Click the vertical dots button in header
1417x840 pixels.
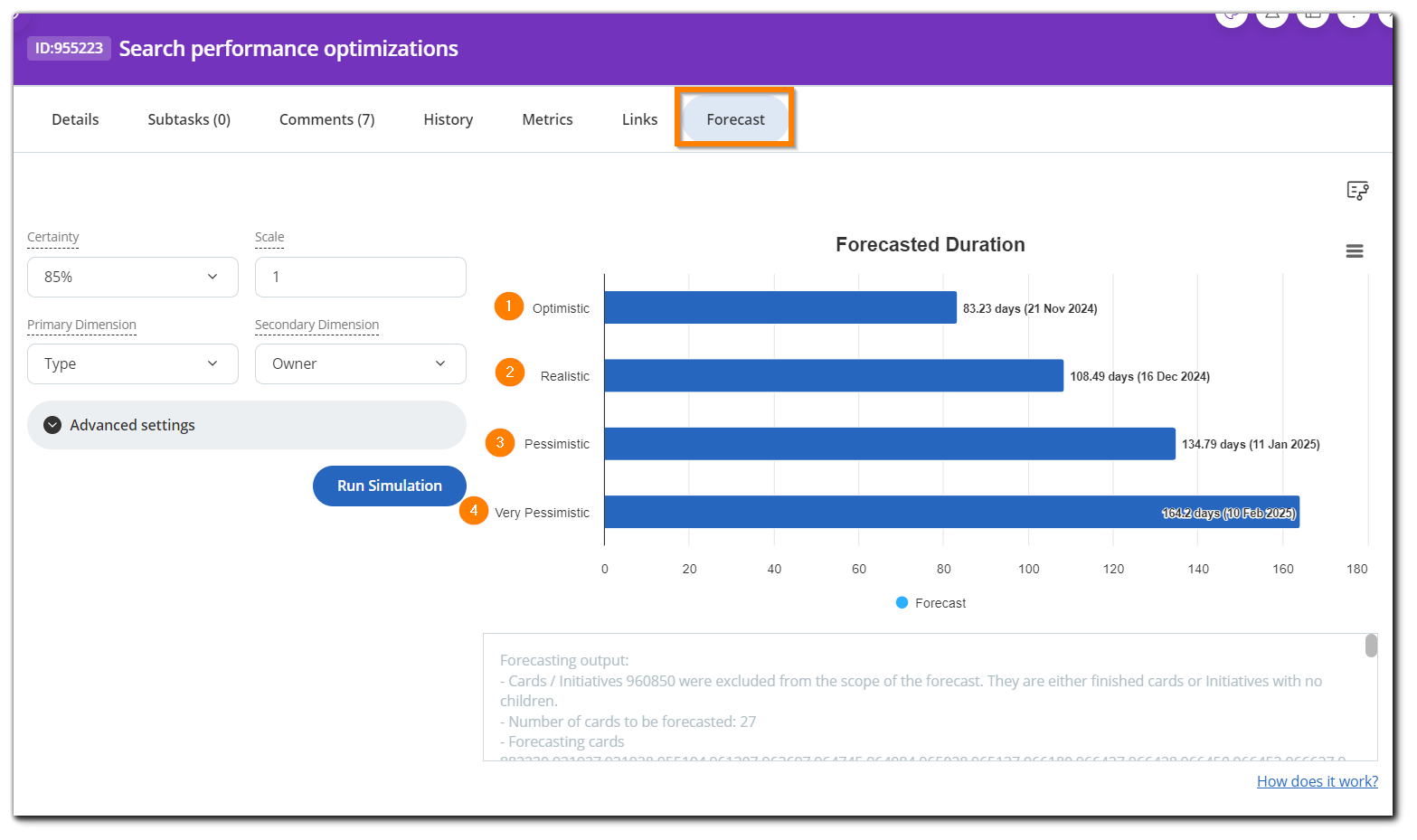[x=1353, y=15]
